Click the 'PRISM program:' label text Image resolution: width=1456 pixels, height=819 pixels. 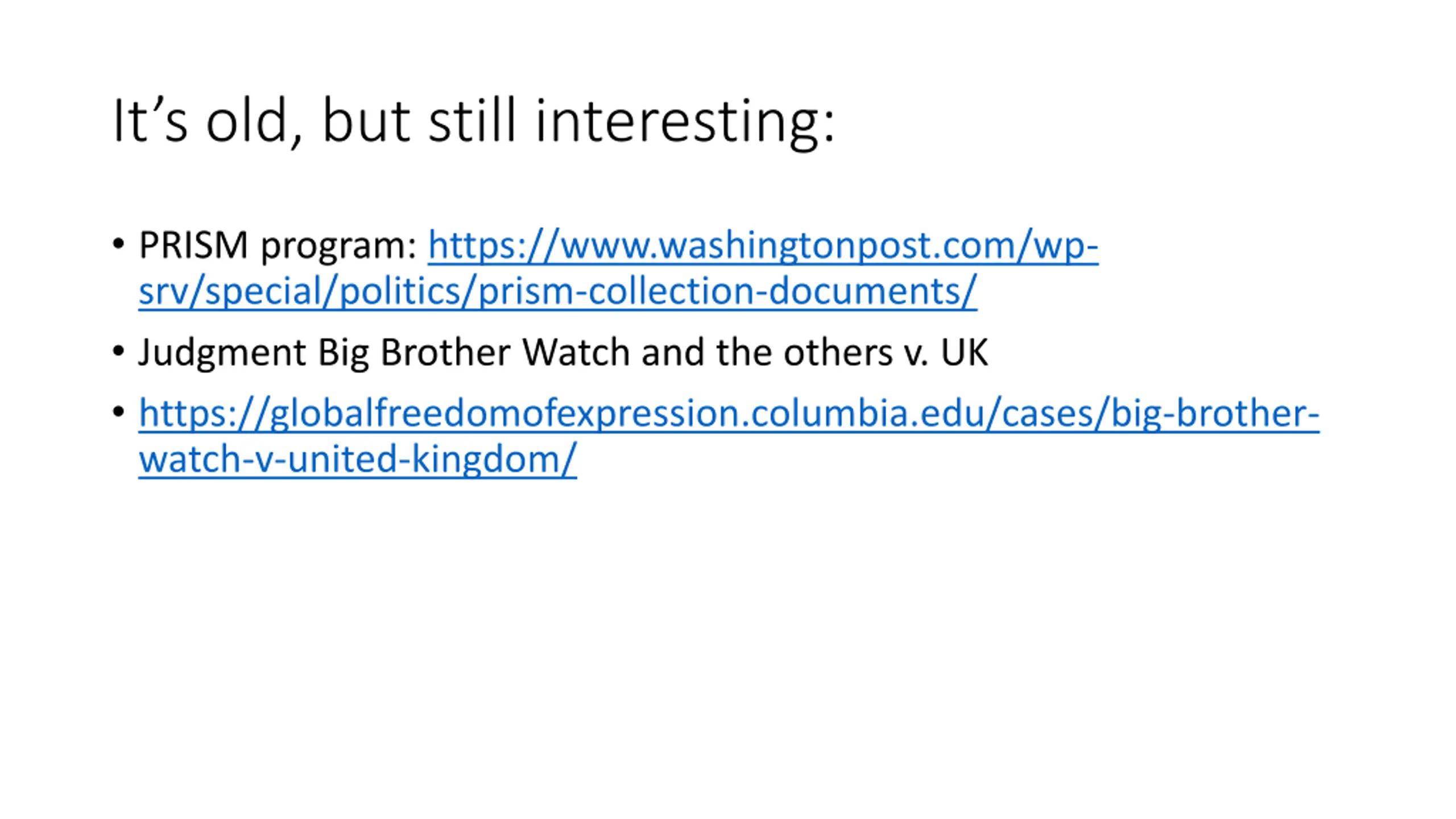[278, 246]
